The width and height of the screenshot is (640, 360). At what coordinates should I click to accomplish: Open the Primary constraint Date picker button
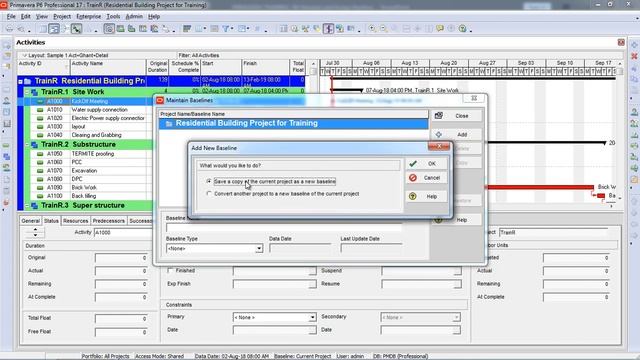coord(312,330)
